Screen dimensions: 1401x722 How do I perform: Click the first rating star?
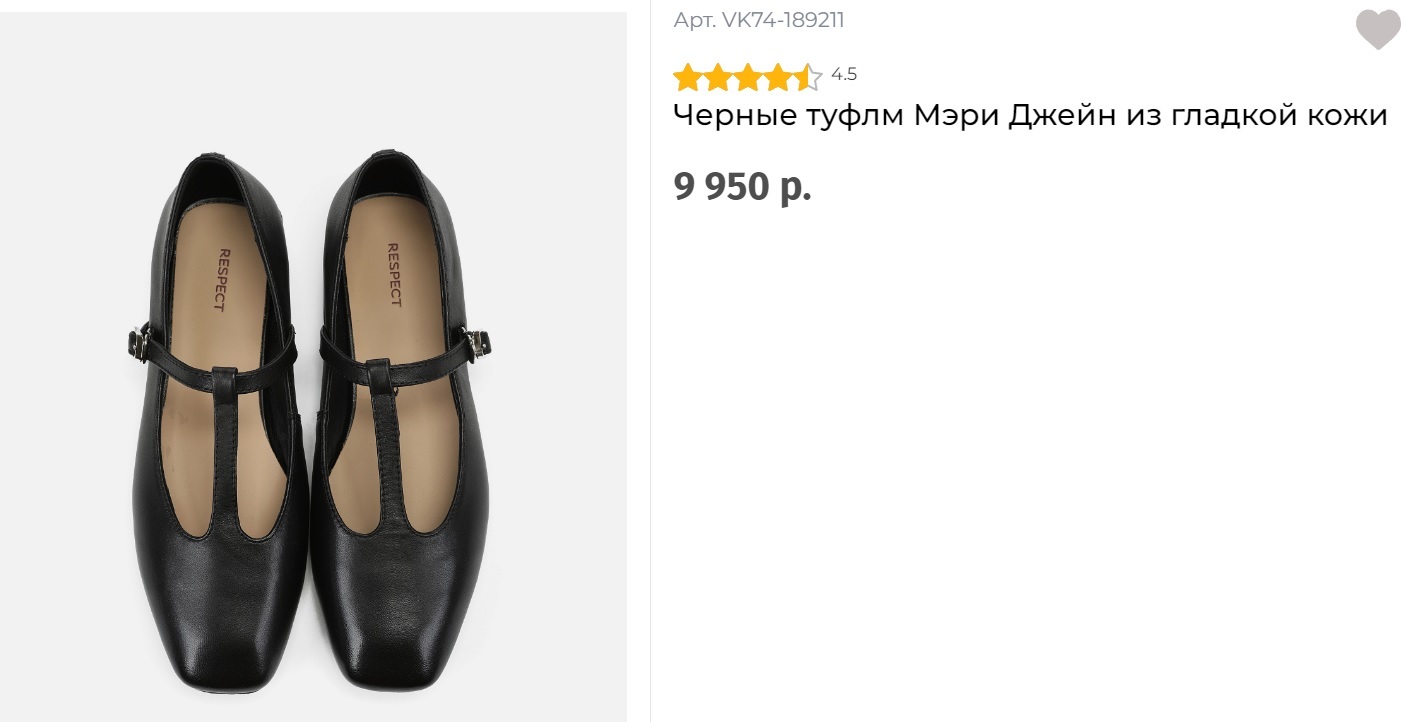(687, 77)
